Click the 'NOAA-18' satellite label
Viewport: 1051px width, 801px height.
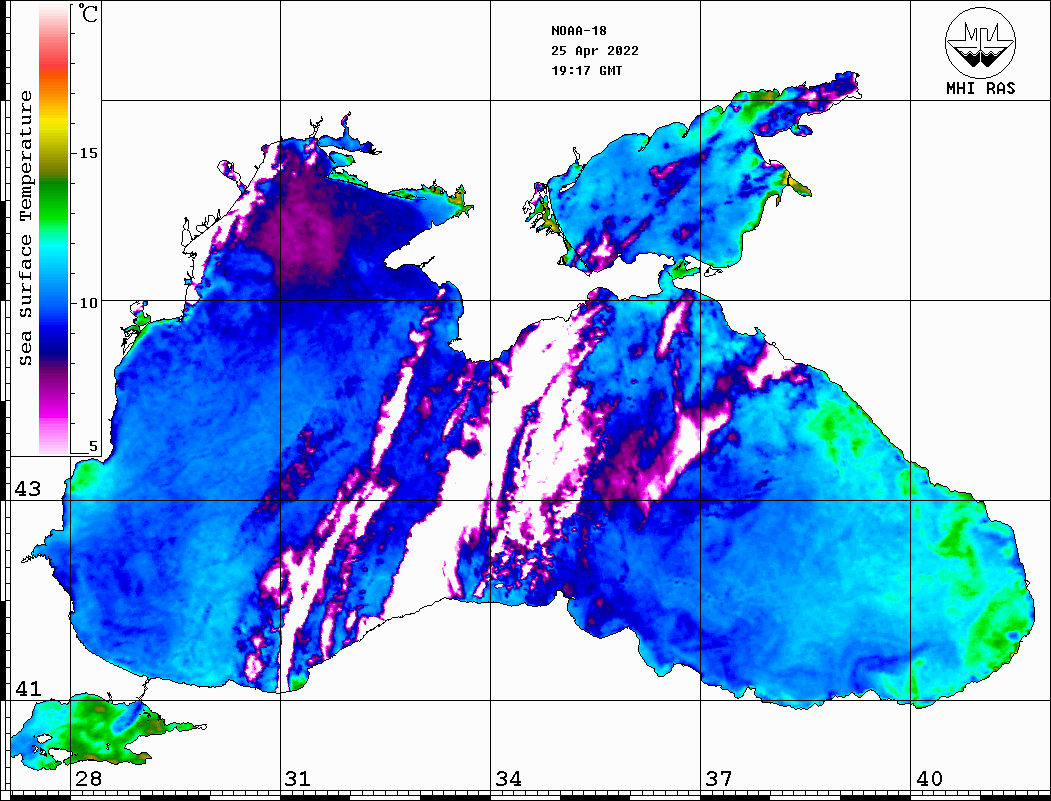pyautogui.click(x=579, y=31)
